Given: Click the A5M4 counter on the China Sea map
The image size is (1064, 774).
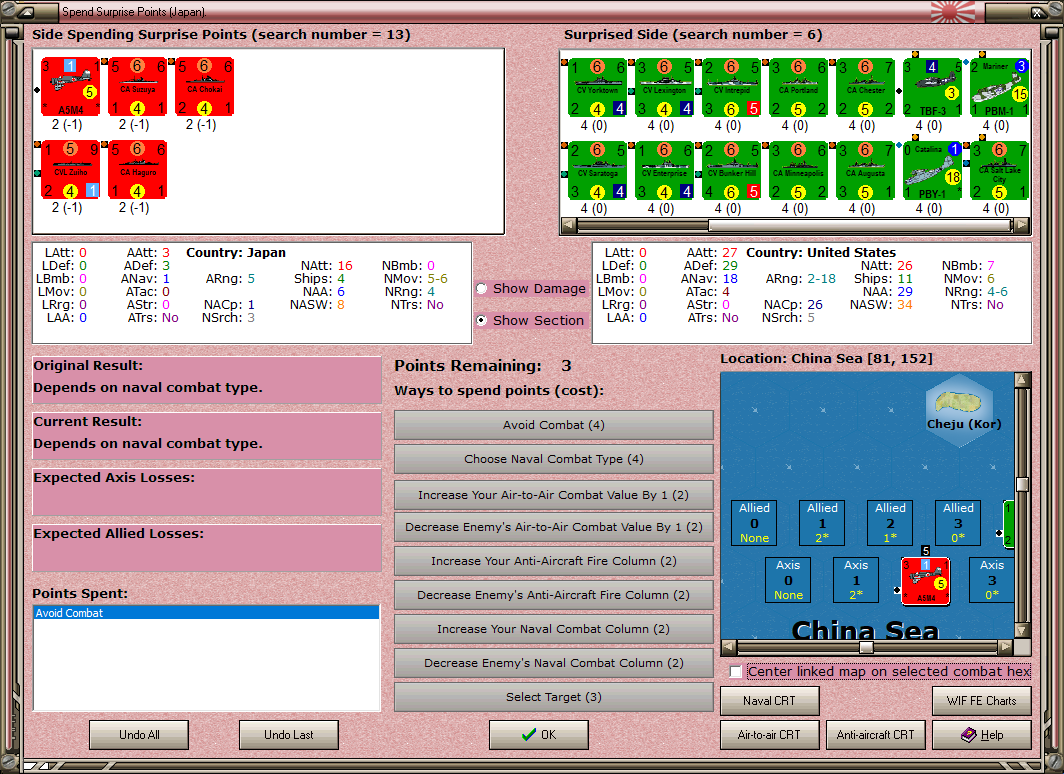Looking at the screenshot, I should [925, 581].
